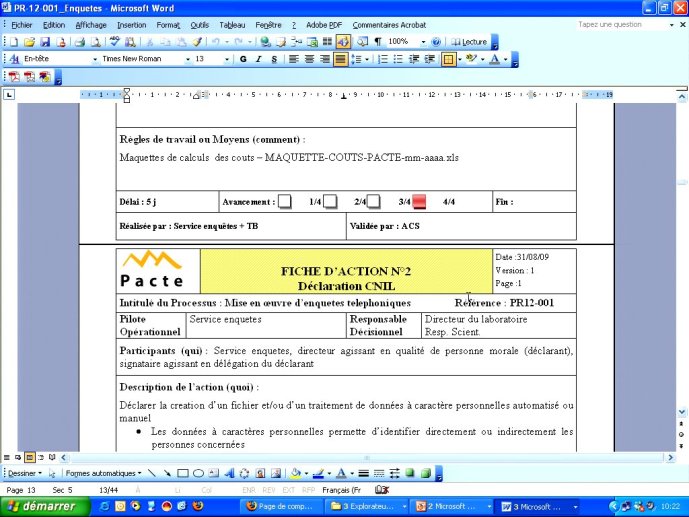
Task: Click the format painter brush icon
Action: tap(197, 42)
